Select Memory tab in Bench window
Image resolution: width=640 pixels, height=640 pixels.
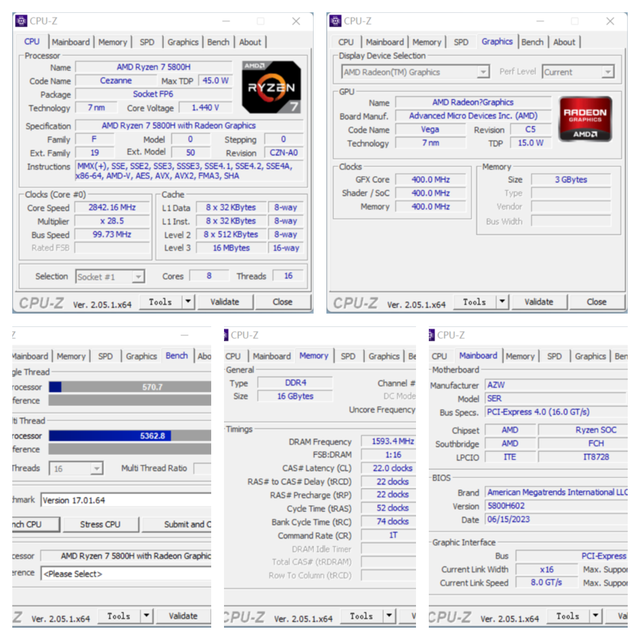click(x=71, y=356)
